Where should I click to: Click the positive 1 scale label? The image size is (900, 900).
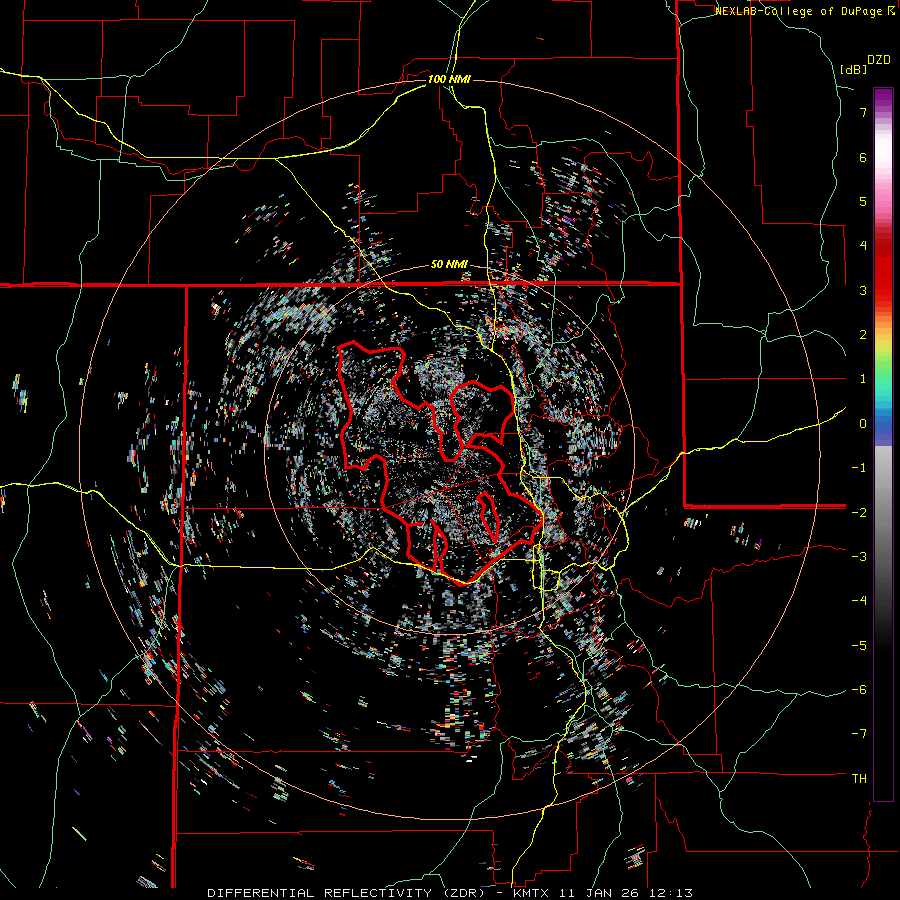tap(863, 379)
